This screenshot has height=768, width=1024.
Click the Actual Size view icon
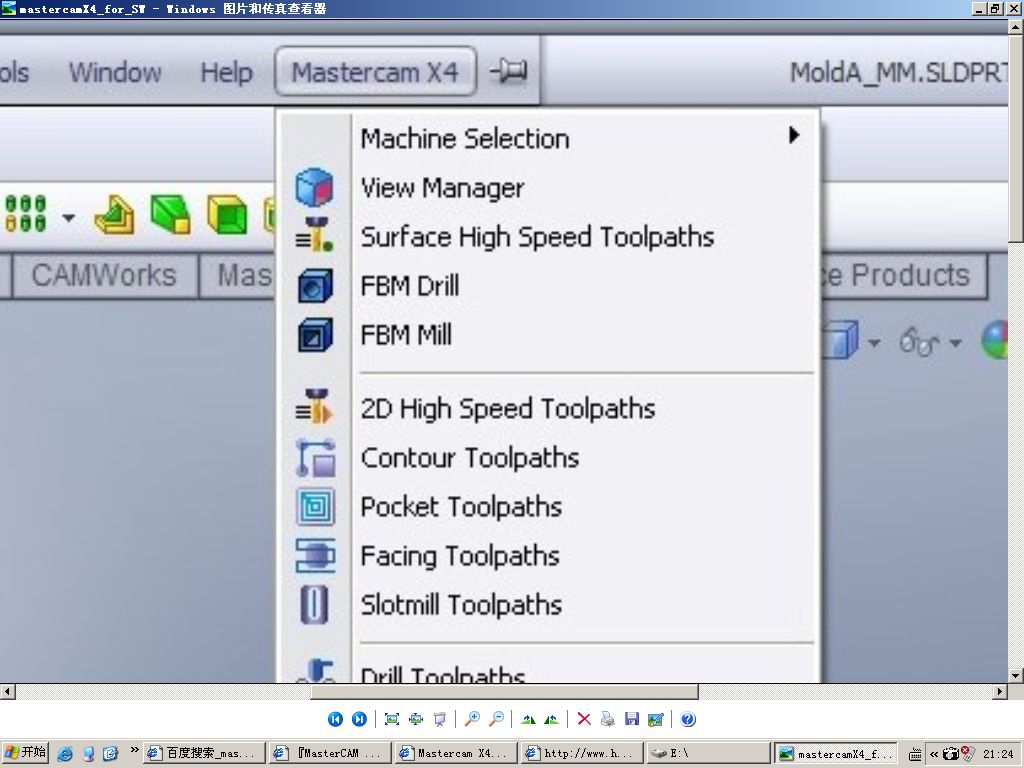[416, 719]
